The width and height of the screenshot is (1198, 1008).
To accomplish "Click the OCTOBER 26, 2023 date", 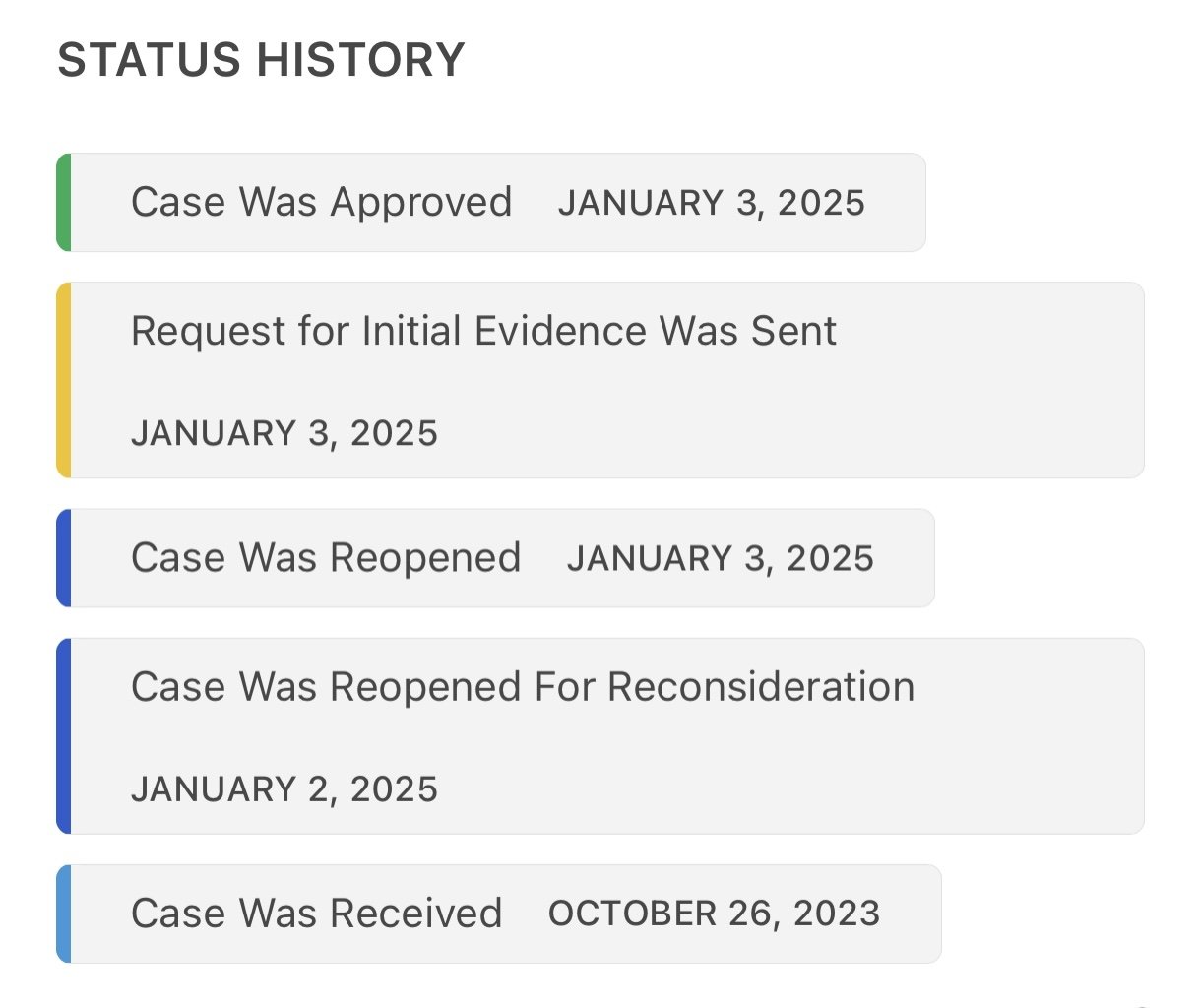I will 714,914.
